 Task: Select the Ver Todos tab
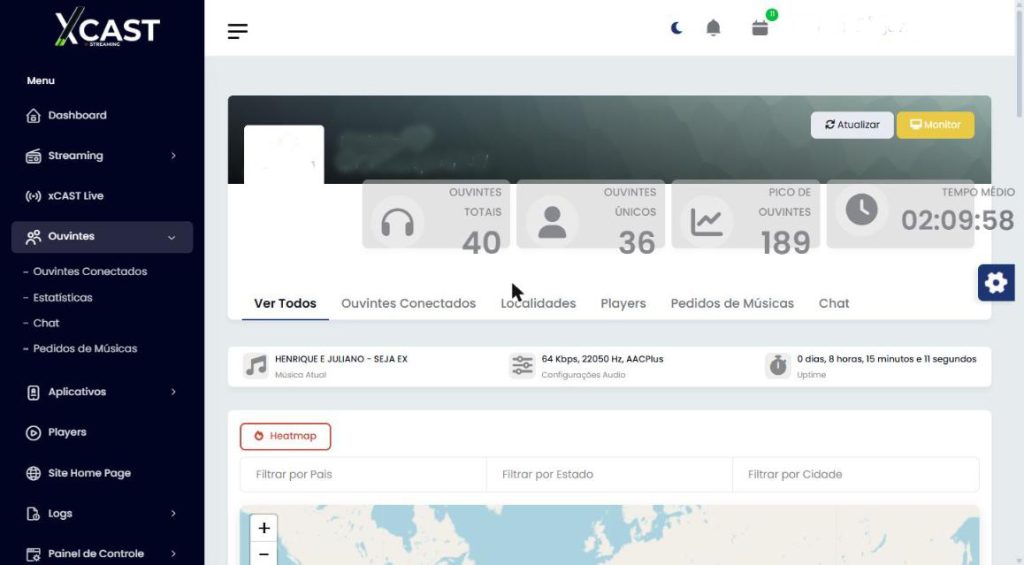285,303
